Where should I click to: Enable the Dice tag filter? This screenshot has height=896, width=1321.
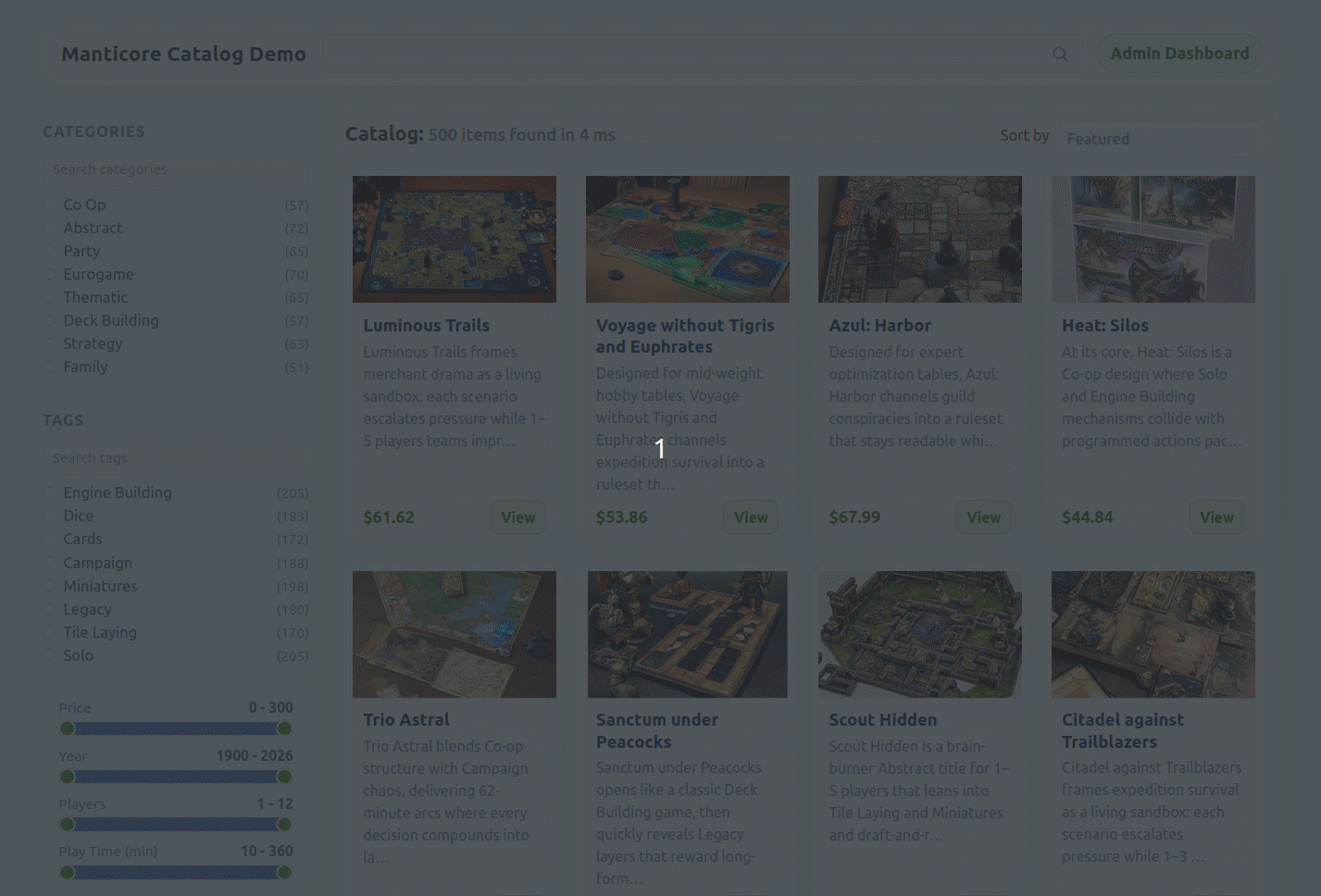pos(49,515)
